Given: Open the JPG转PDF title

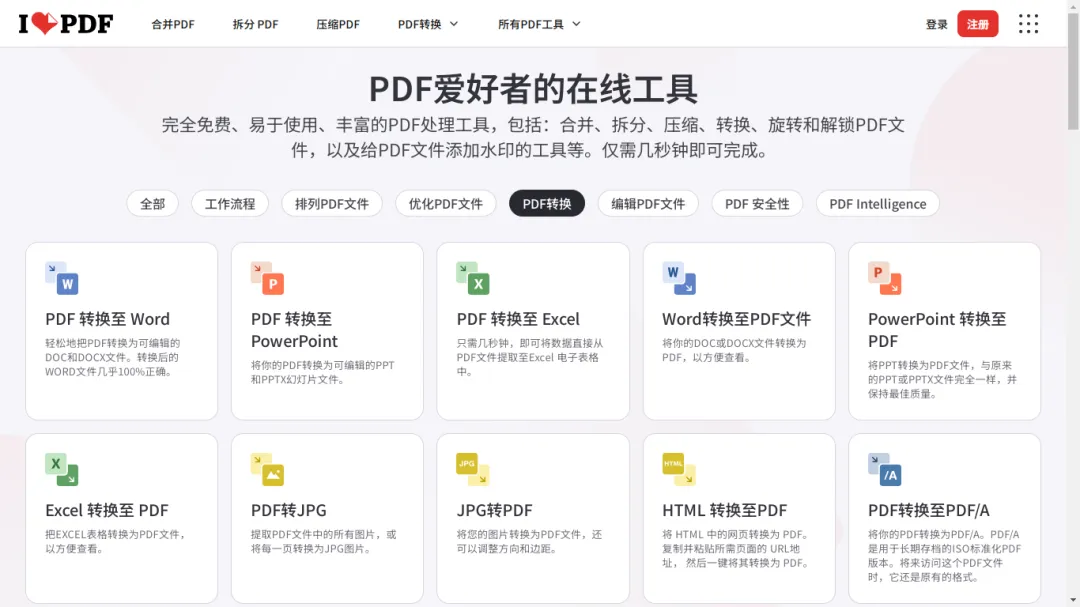Looking at the screenshot, I should [494, 510].
